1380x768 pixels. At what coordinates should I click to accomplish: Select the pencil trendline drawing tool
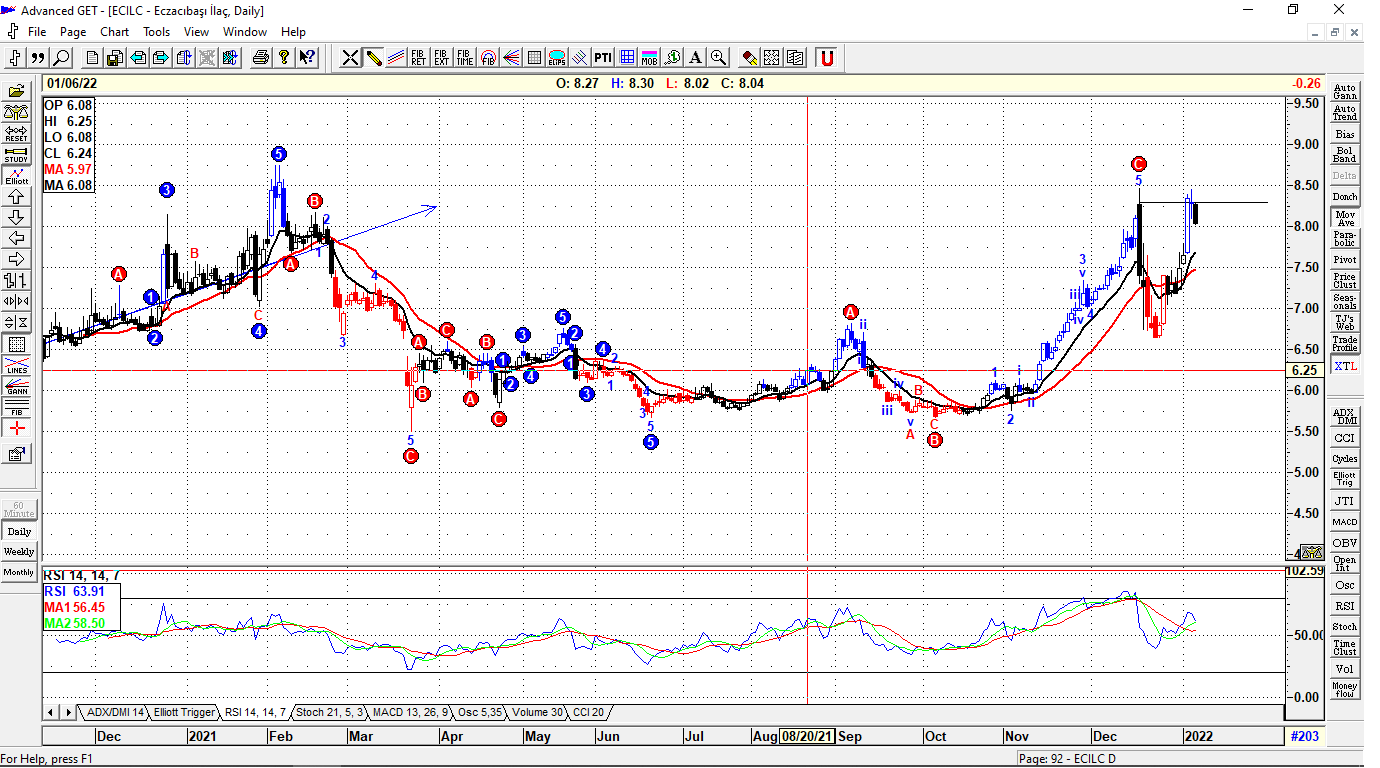click(373, 58)
